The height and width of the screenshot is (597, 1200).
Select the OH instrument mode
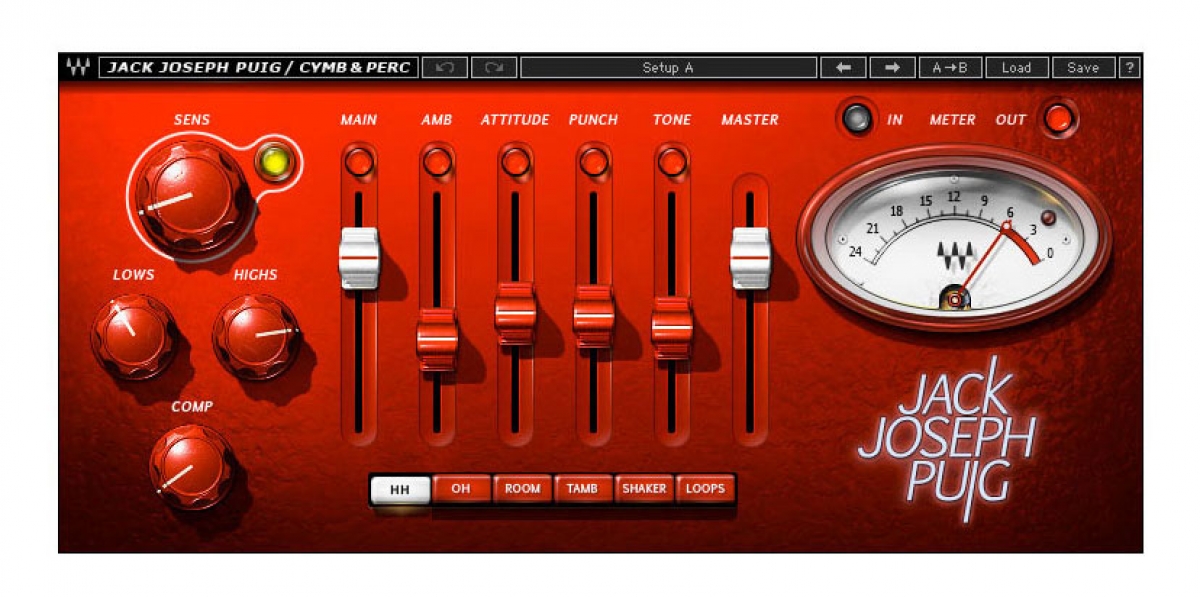(x=461, y=489)
